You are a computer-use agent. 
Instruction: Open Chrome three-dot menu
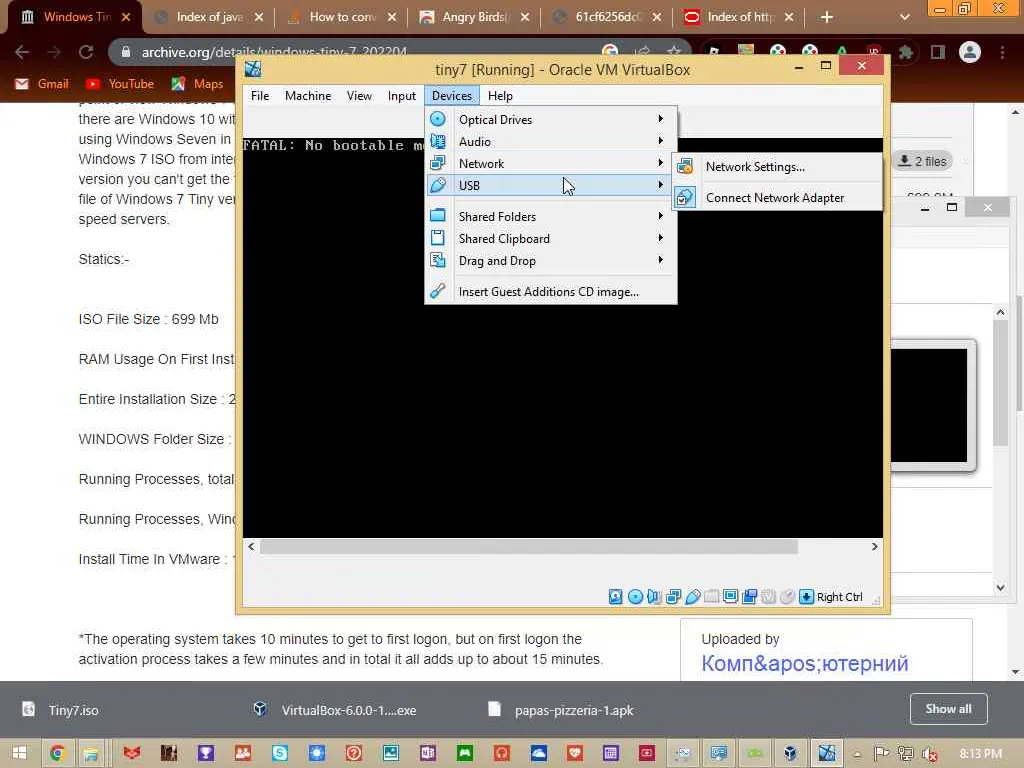tap(1002, 52)
